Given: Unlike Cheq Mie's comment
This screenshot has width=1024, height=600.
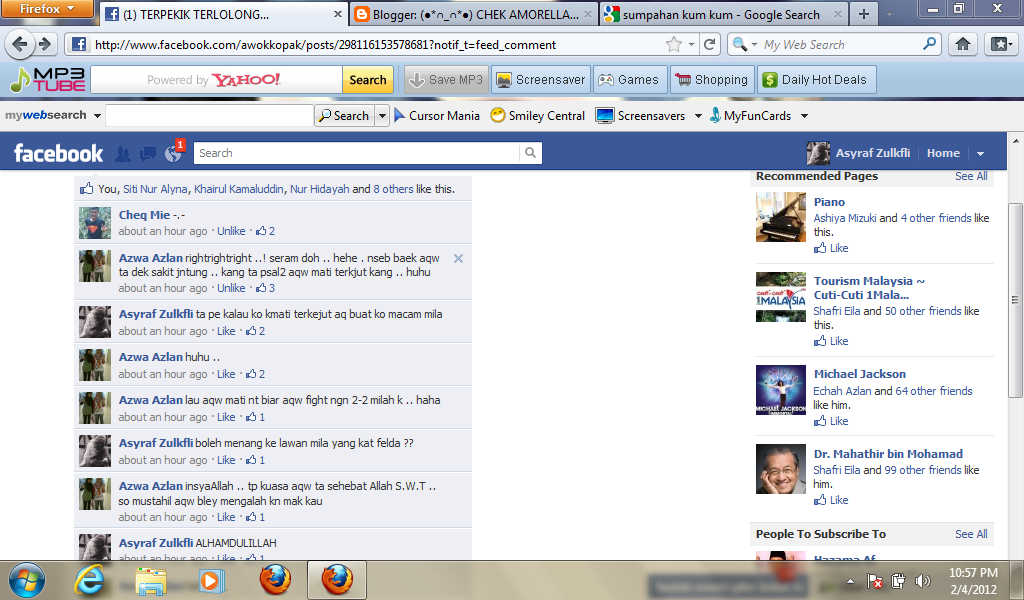Looking at the screenshot, I should tap(231, 231).
